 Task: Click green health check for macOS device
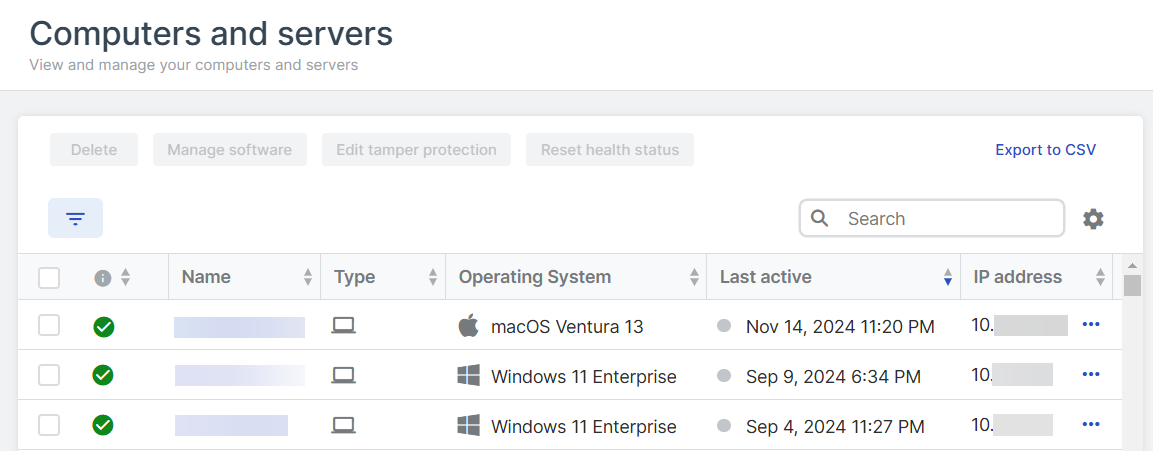102,326
